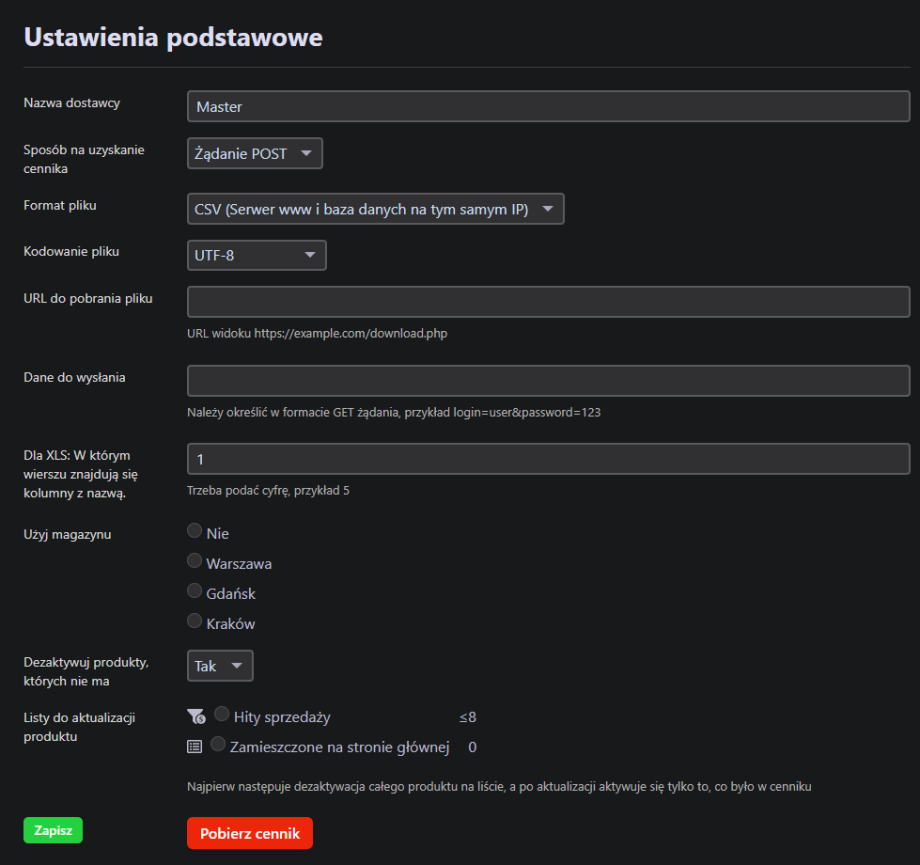Expand the CSV file format dropdown
Image resolution: width=920 pixels, height=865 pixels.
coord(375,210)
